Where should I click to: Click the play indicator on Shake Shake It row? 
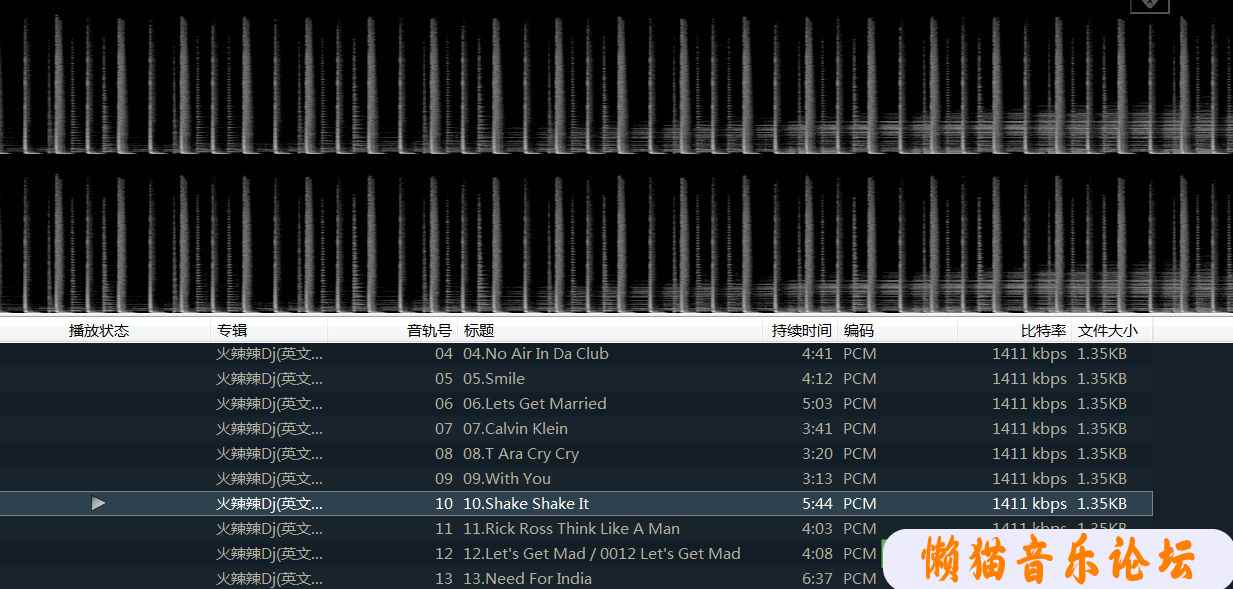tap(98, 503)
